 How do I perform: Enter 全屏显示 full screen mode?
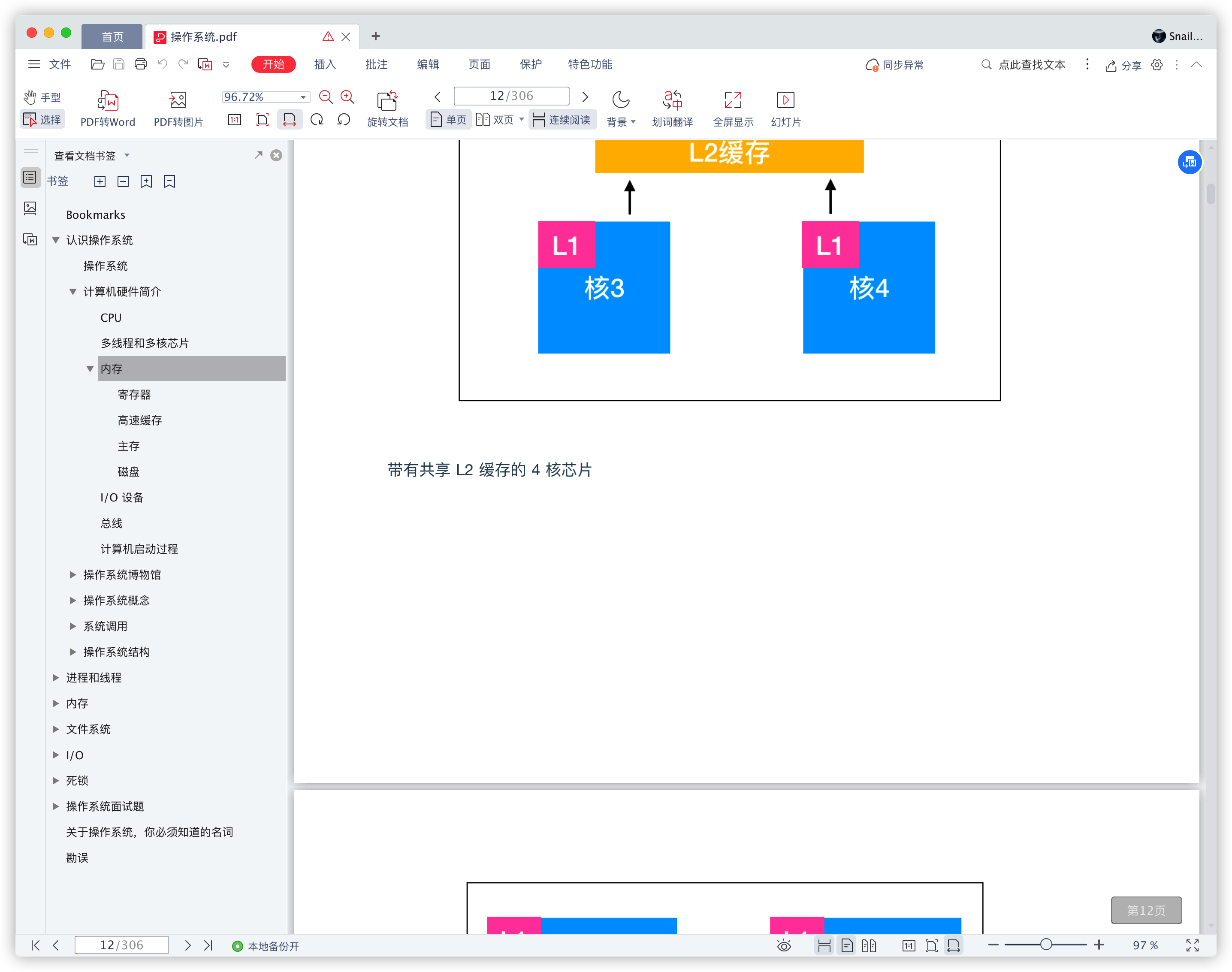point(732,101)
